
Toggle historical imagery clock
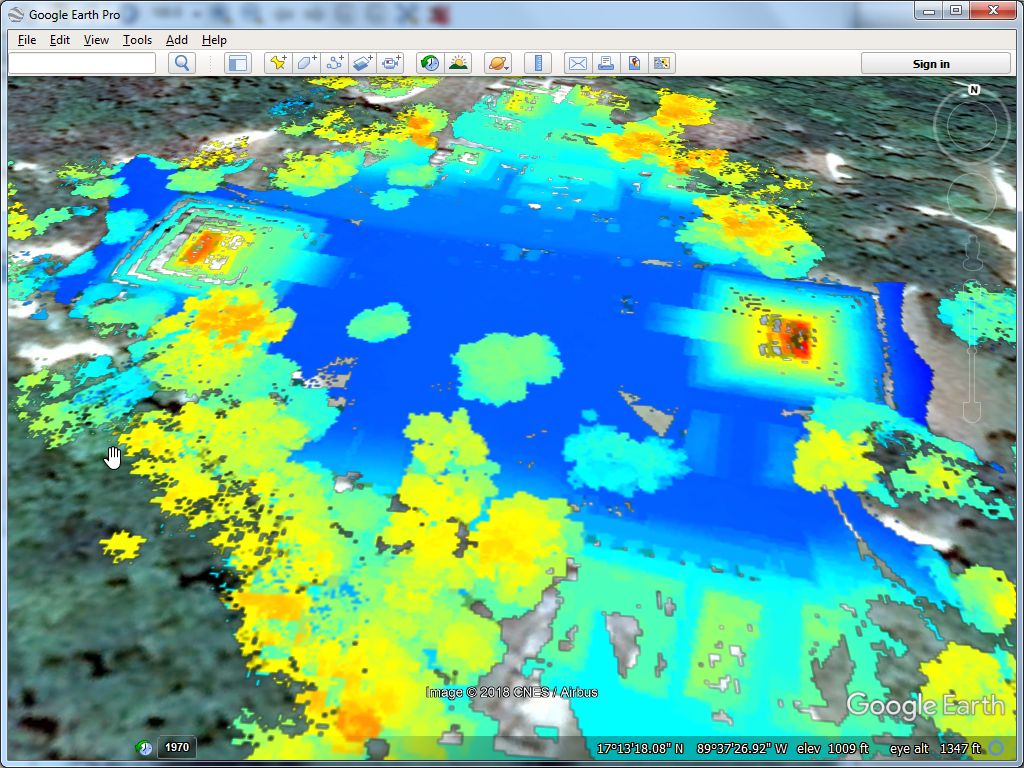pos(430,63)
